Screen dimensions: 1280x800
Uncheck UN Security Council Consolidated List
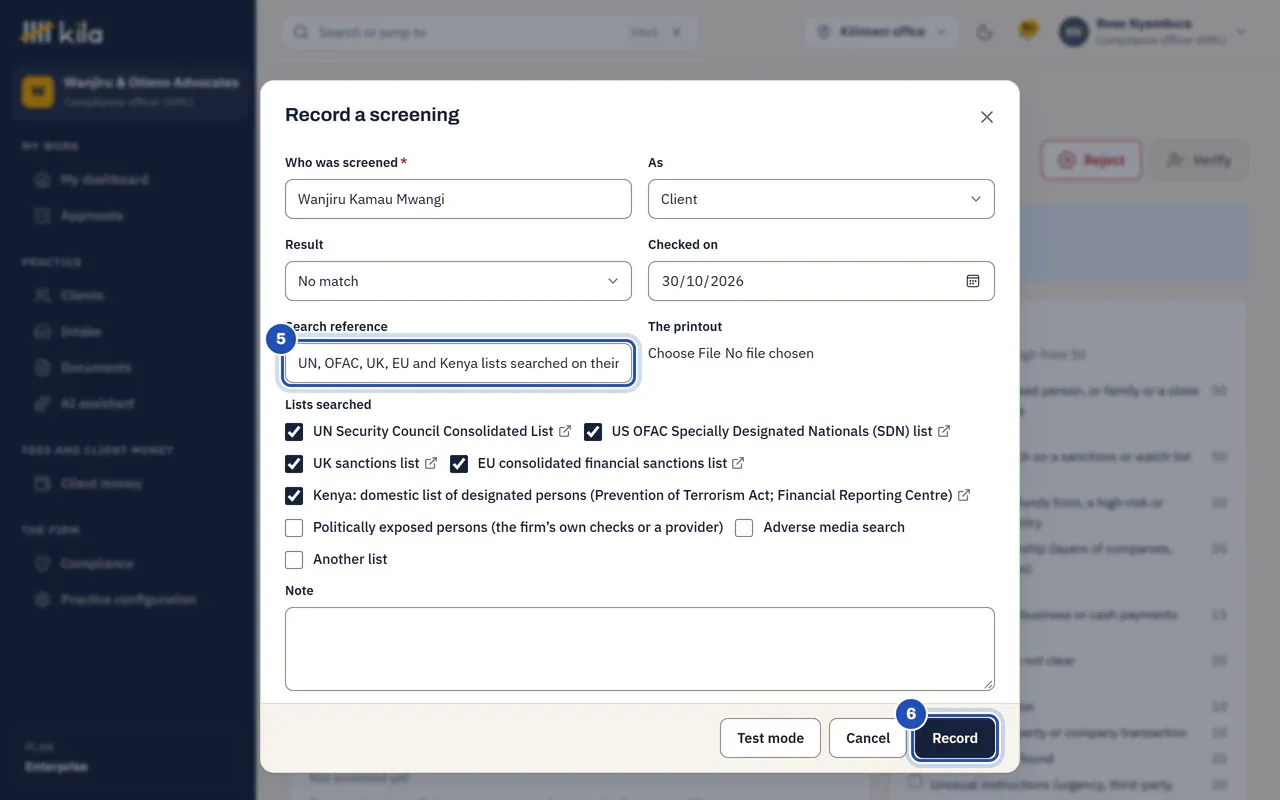coord(294,431)
